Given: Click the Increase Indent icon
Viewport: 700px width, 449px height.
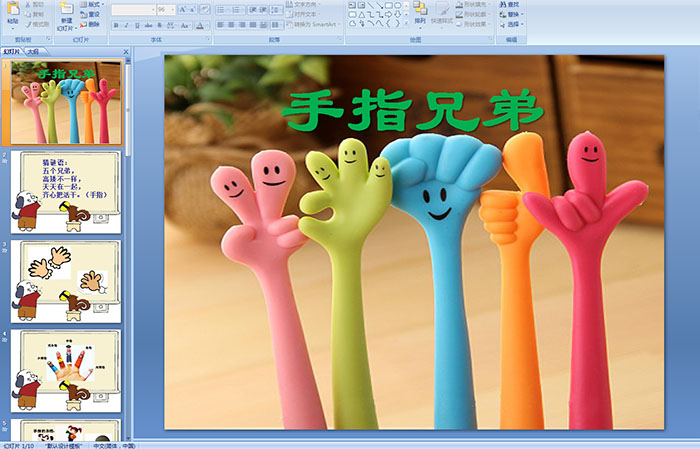Looking at the screenshot, I should coord(263,10).
